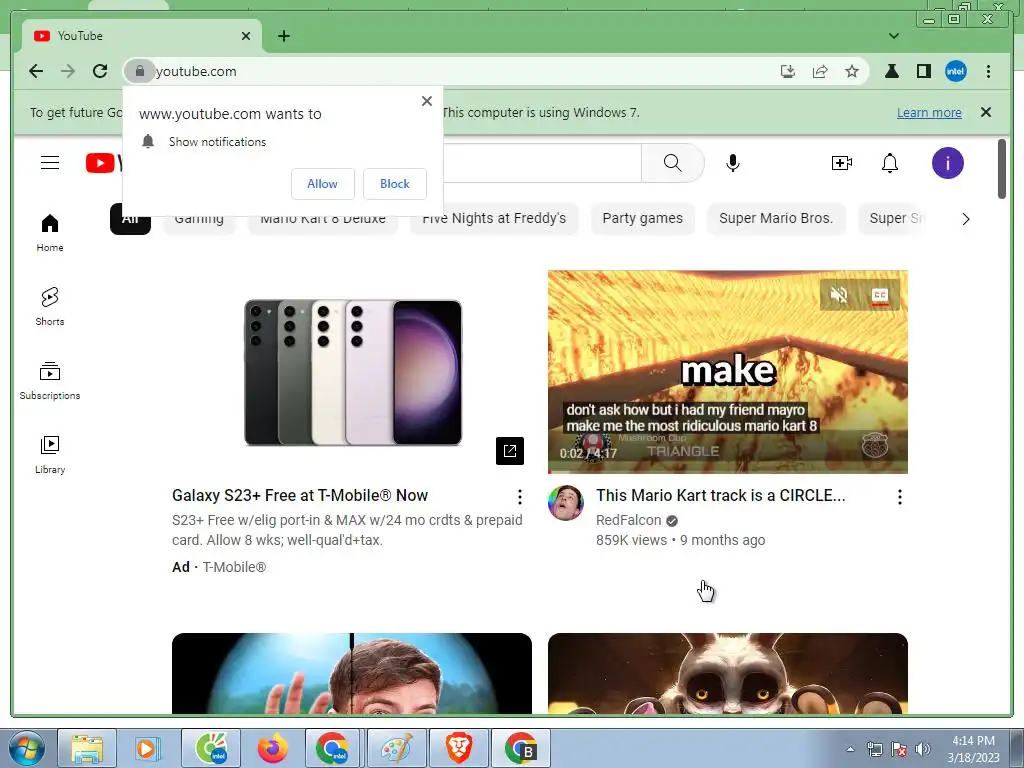
Task: Open the Chrome three-dot menu
Action: click(988, 71)
